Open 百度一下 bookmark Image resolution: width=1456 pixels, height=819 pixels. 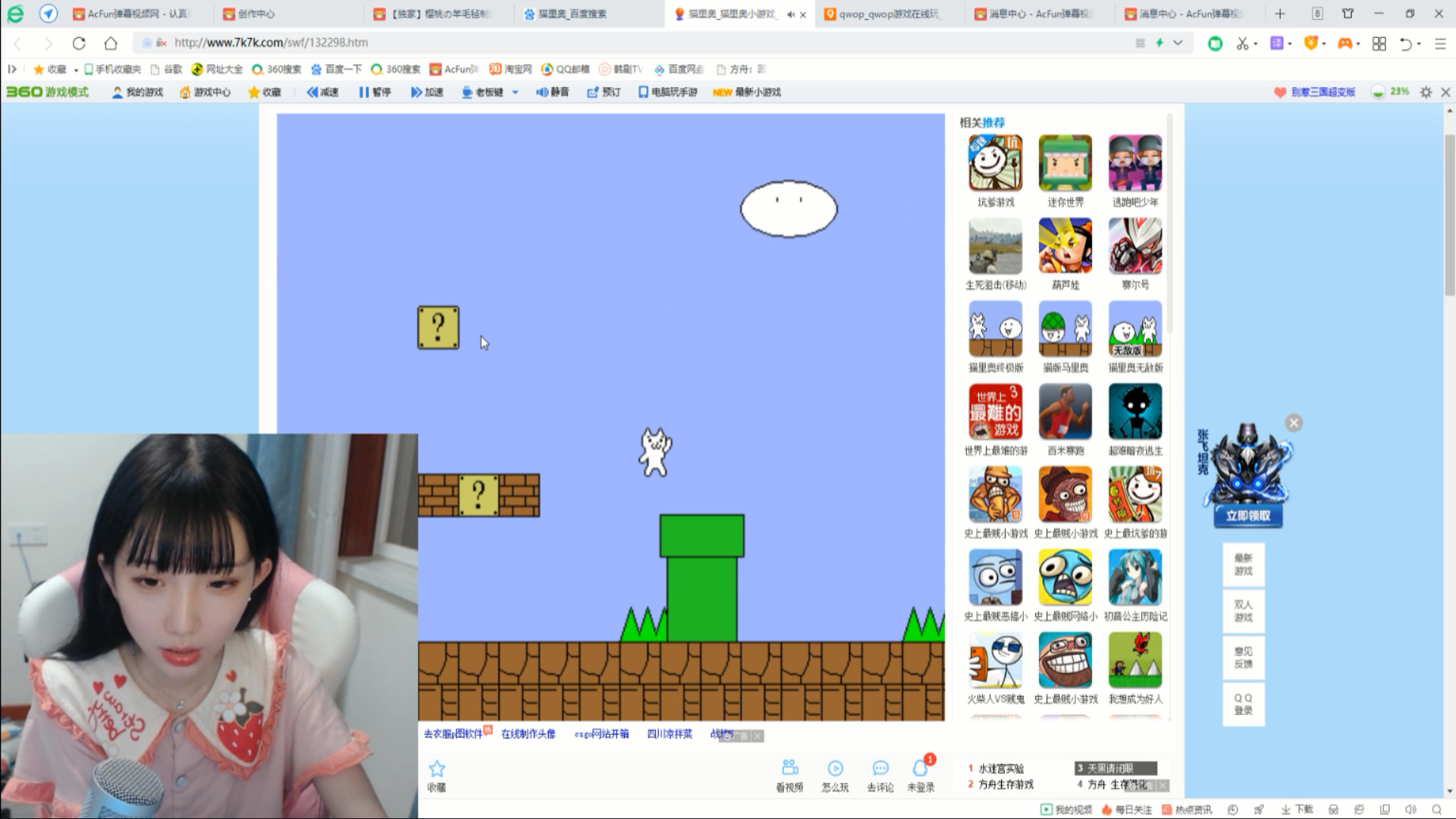click(336, 69)
